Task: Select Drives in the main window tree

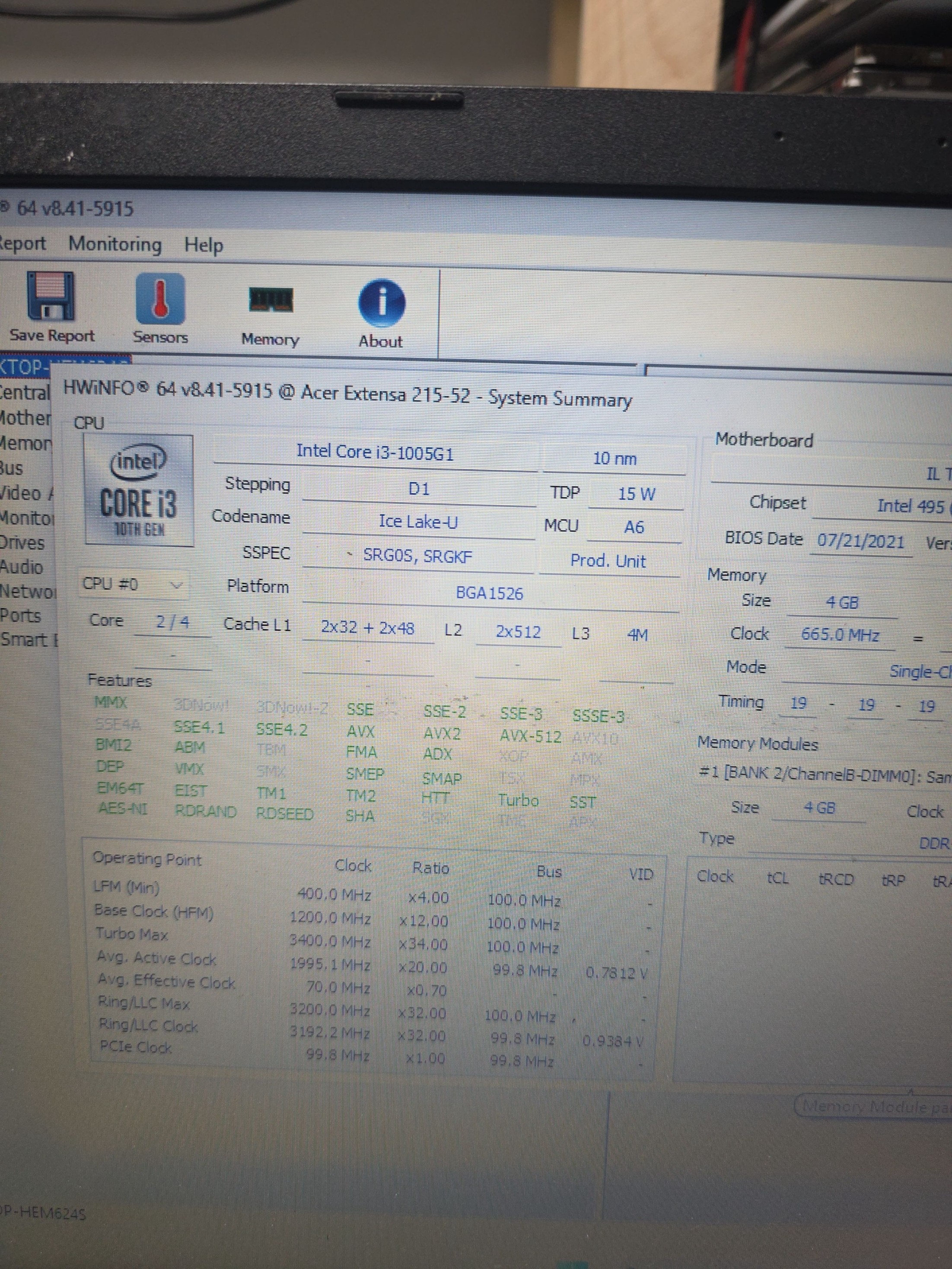Action: click(x=22, y=543)
